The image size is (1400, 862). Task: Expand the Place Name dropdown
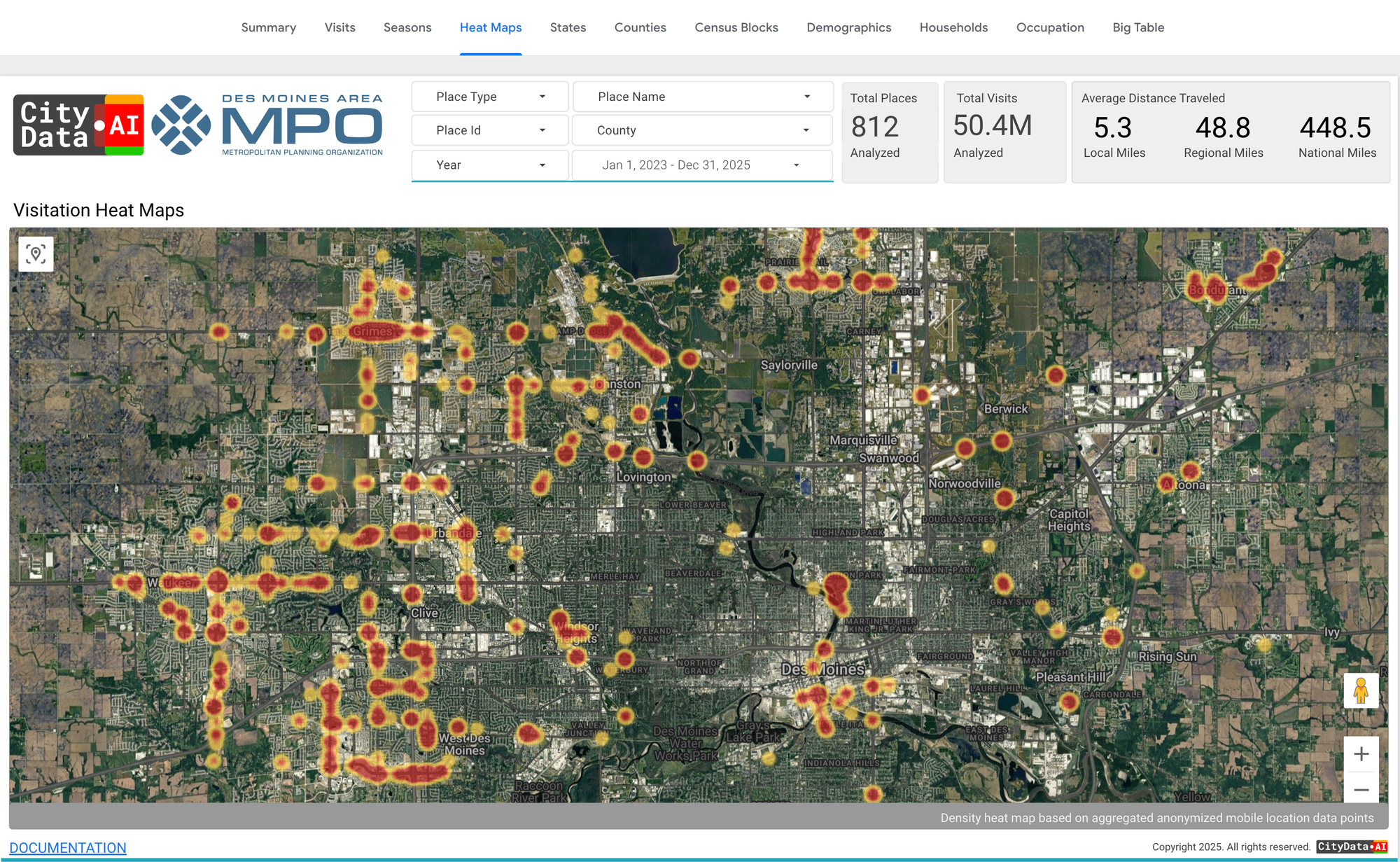click(x=703, y=97)
